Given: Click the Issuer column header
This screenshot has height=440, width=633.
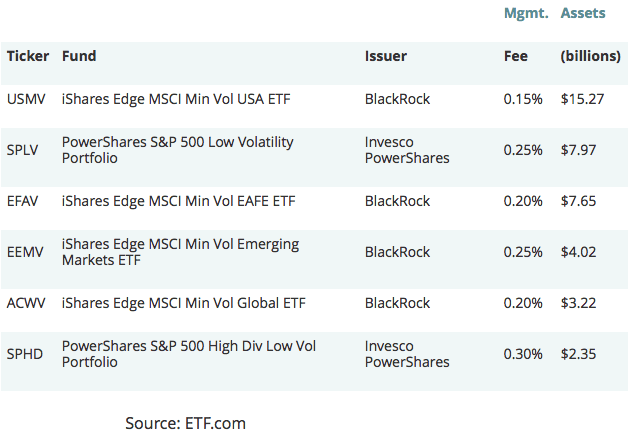Looking at the screenshot, I should (x=386, y=56).
